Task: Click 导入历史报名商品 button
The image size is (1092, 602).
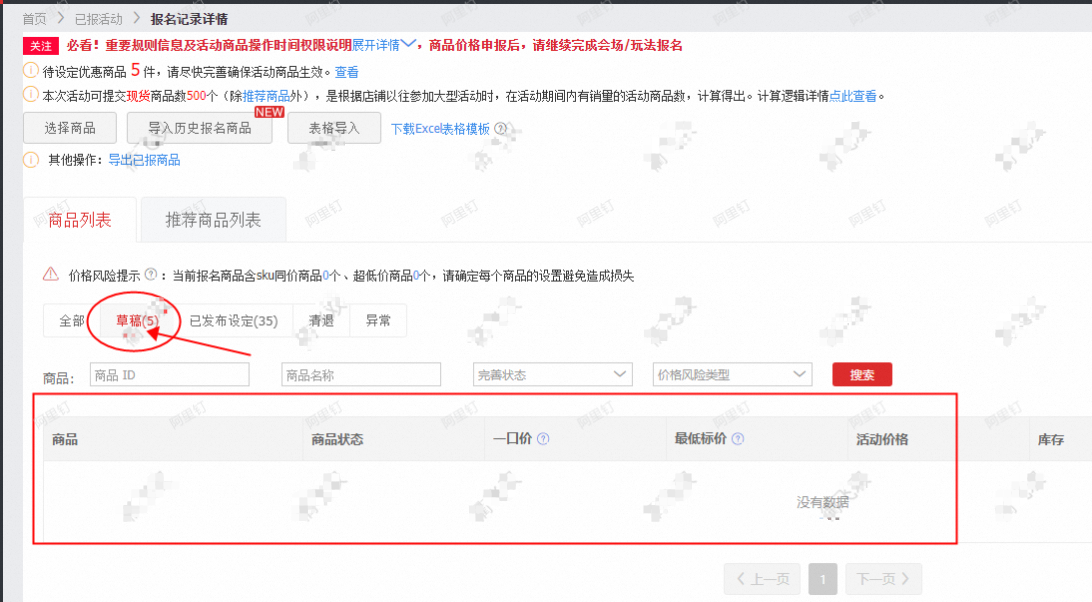Action: (x=199, y=128)
